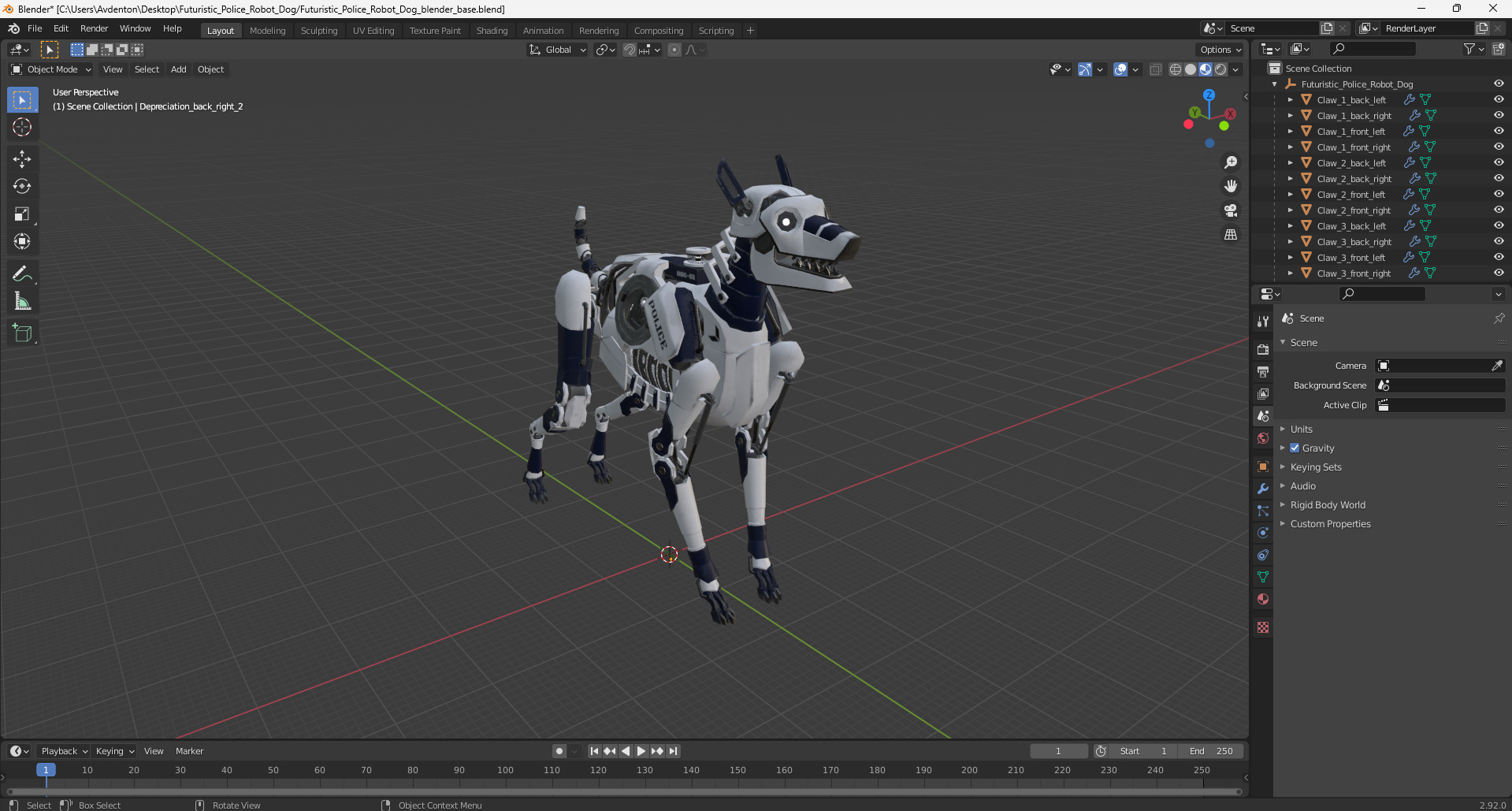
Task: Switch to wireframe viewport shading
Action: (x=1175, y=69)
